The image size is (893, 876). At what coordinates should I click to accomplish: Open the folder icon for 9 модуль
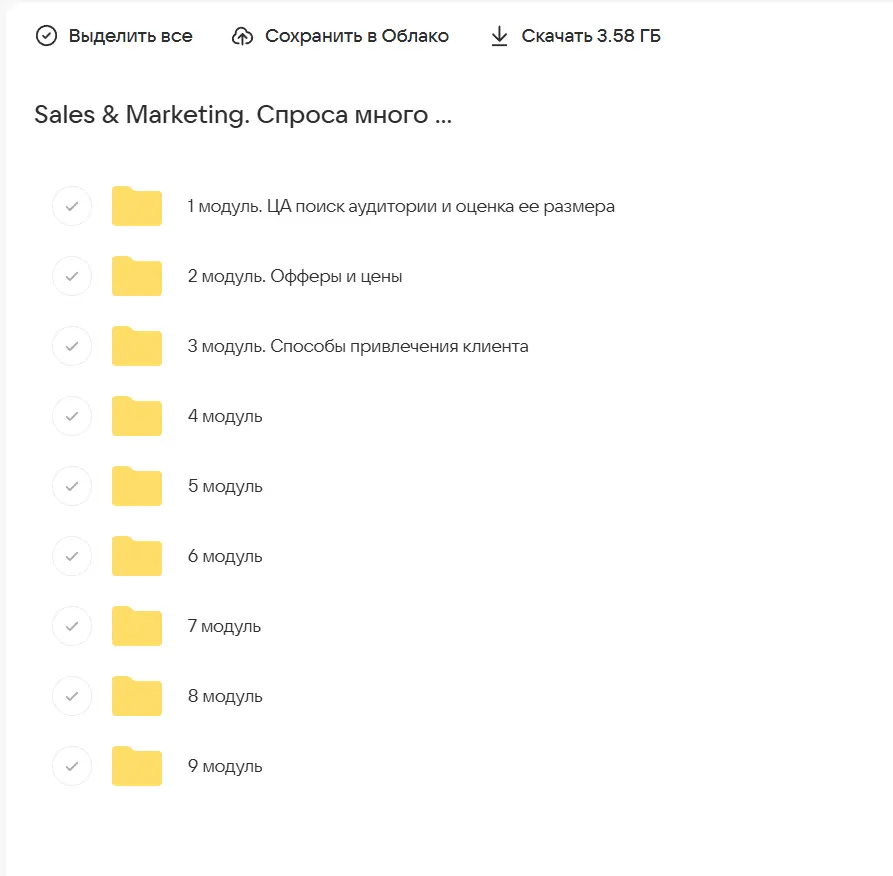137,766
